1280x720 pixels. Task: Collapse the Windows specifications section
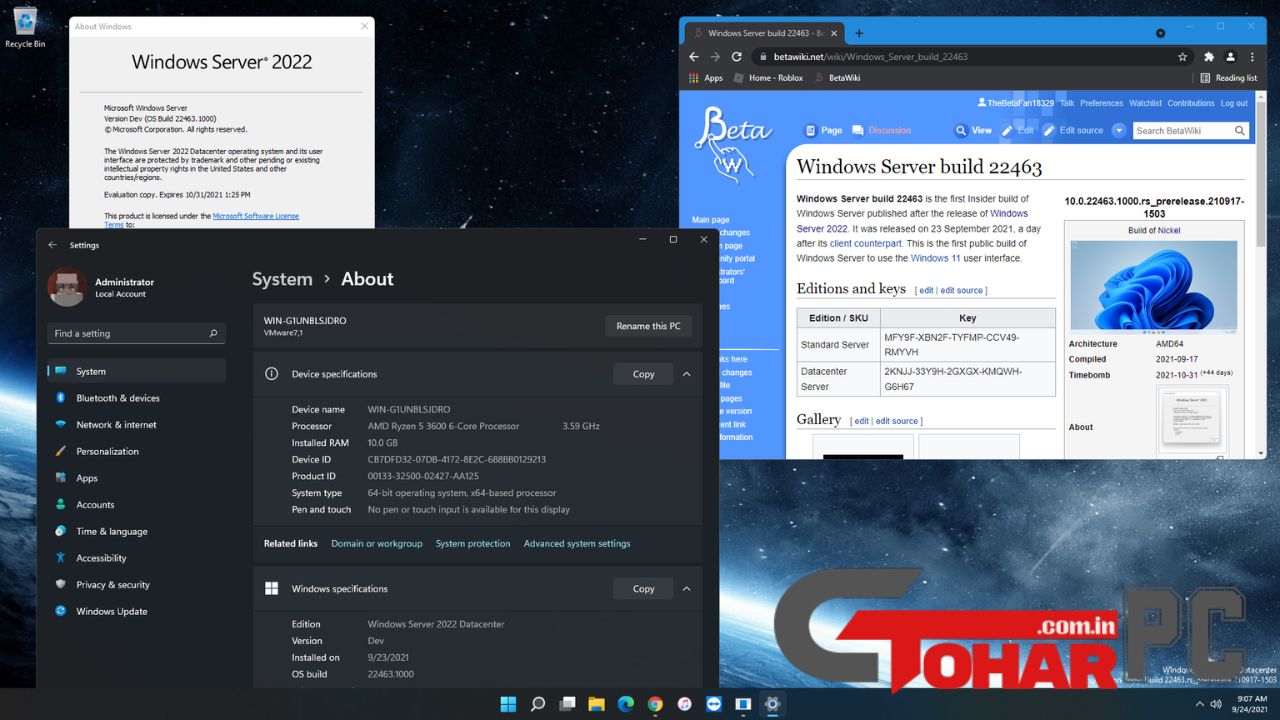[686, 589]
